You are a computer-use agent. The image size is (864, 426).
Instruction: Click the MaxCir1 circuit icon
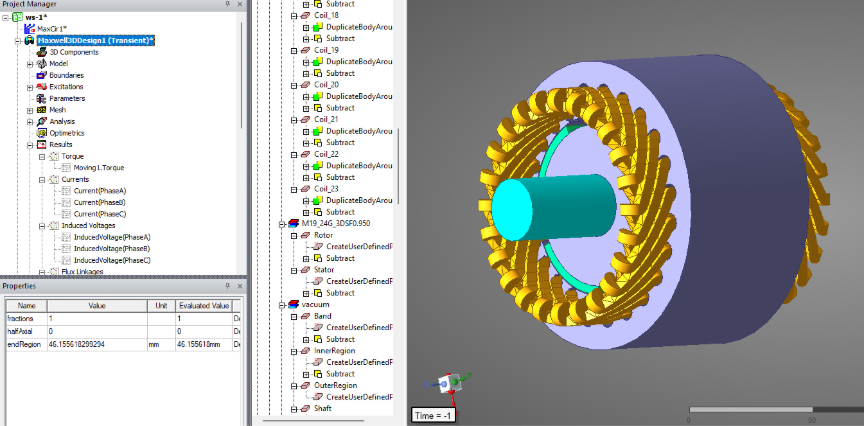pyautogui.click(x=29, y=29)
